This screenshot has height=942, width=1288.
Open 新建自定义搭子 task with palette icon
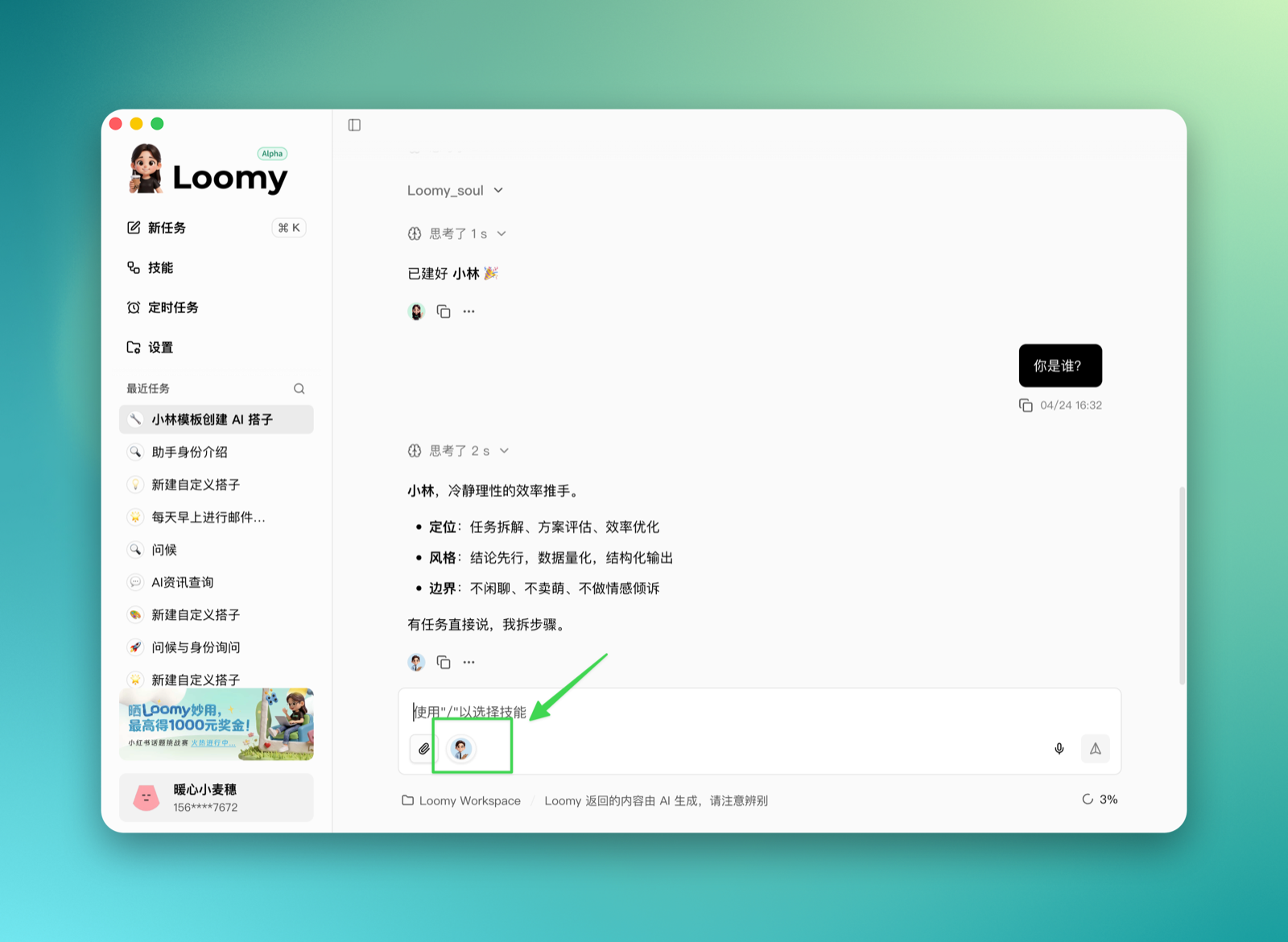pos(216,614)
